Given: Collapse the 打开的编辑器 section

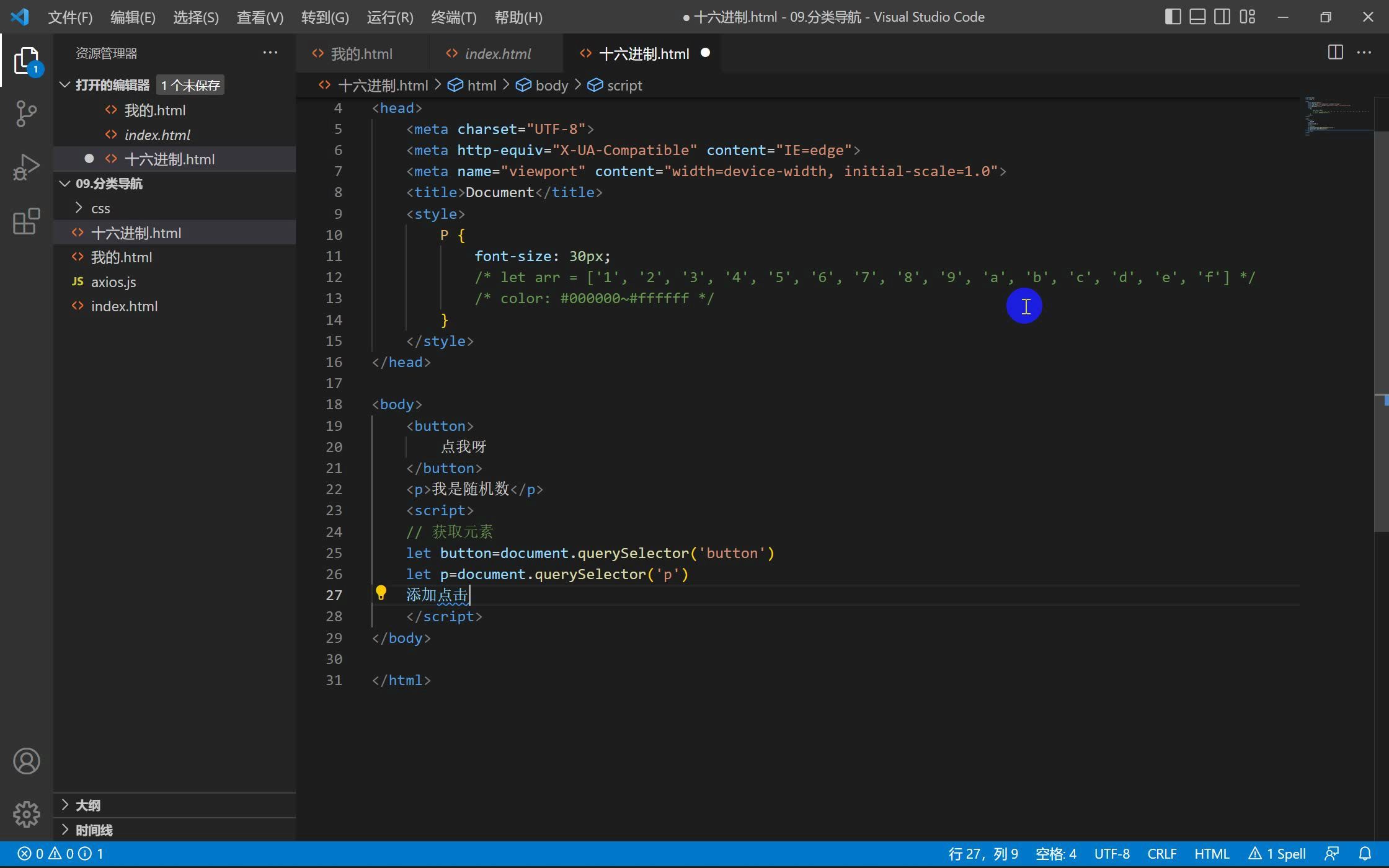Looking at the screenshot, I should (64, 85).
